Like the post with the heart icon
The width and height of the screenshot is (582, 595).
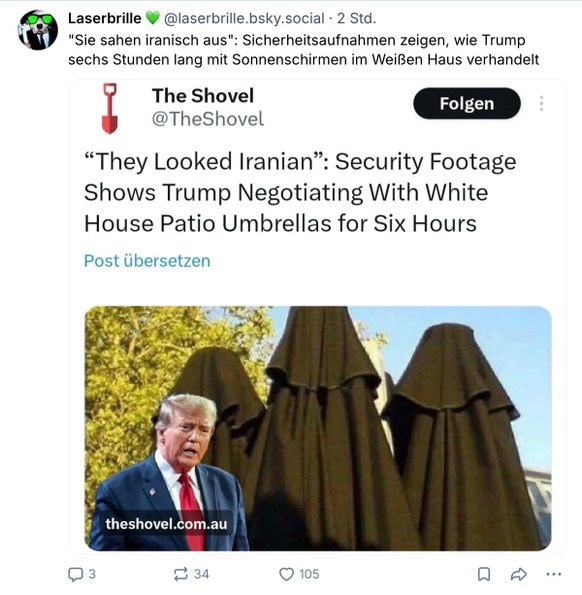[x=286, y=574]
